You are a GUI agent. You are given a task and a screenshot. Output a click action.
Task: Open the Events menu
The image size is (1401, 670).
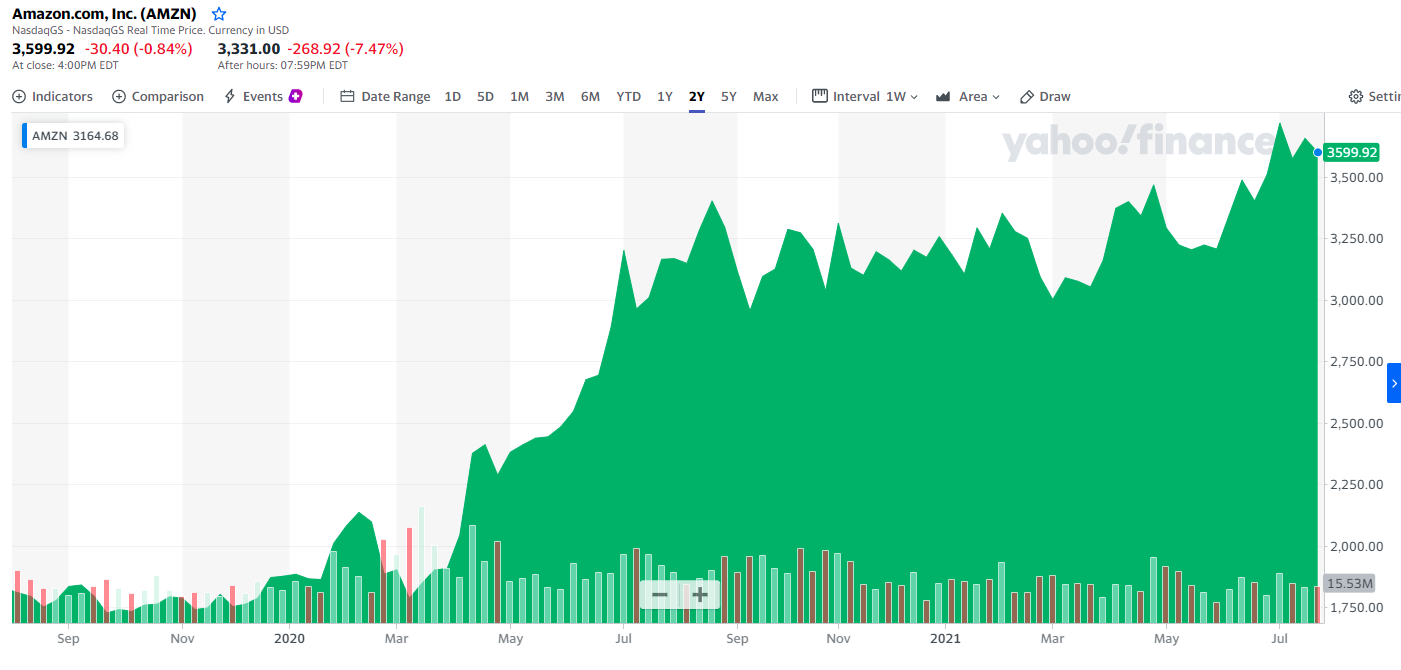(263, 97)
